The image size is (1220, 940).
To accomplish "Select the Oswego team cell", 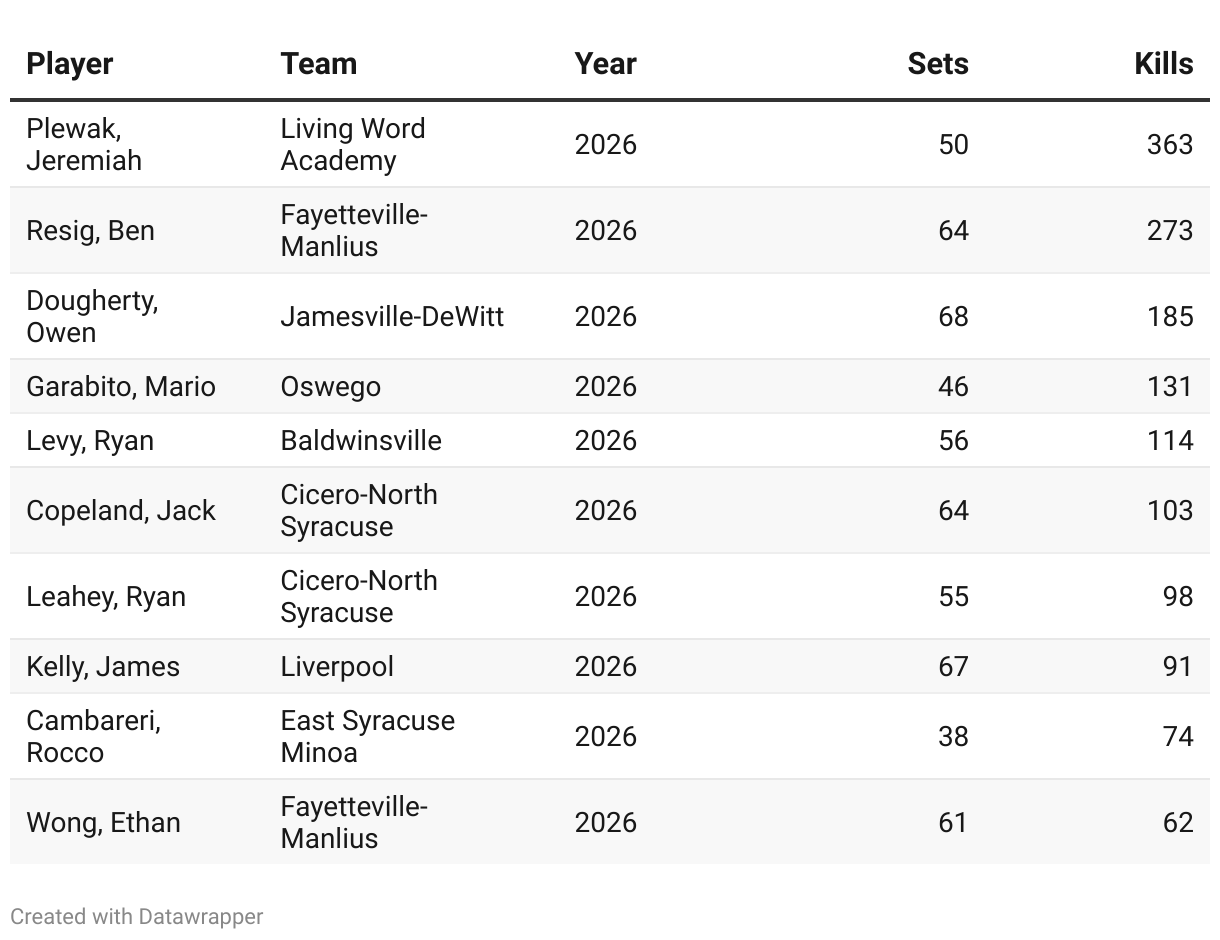I will tap(330, 387).
